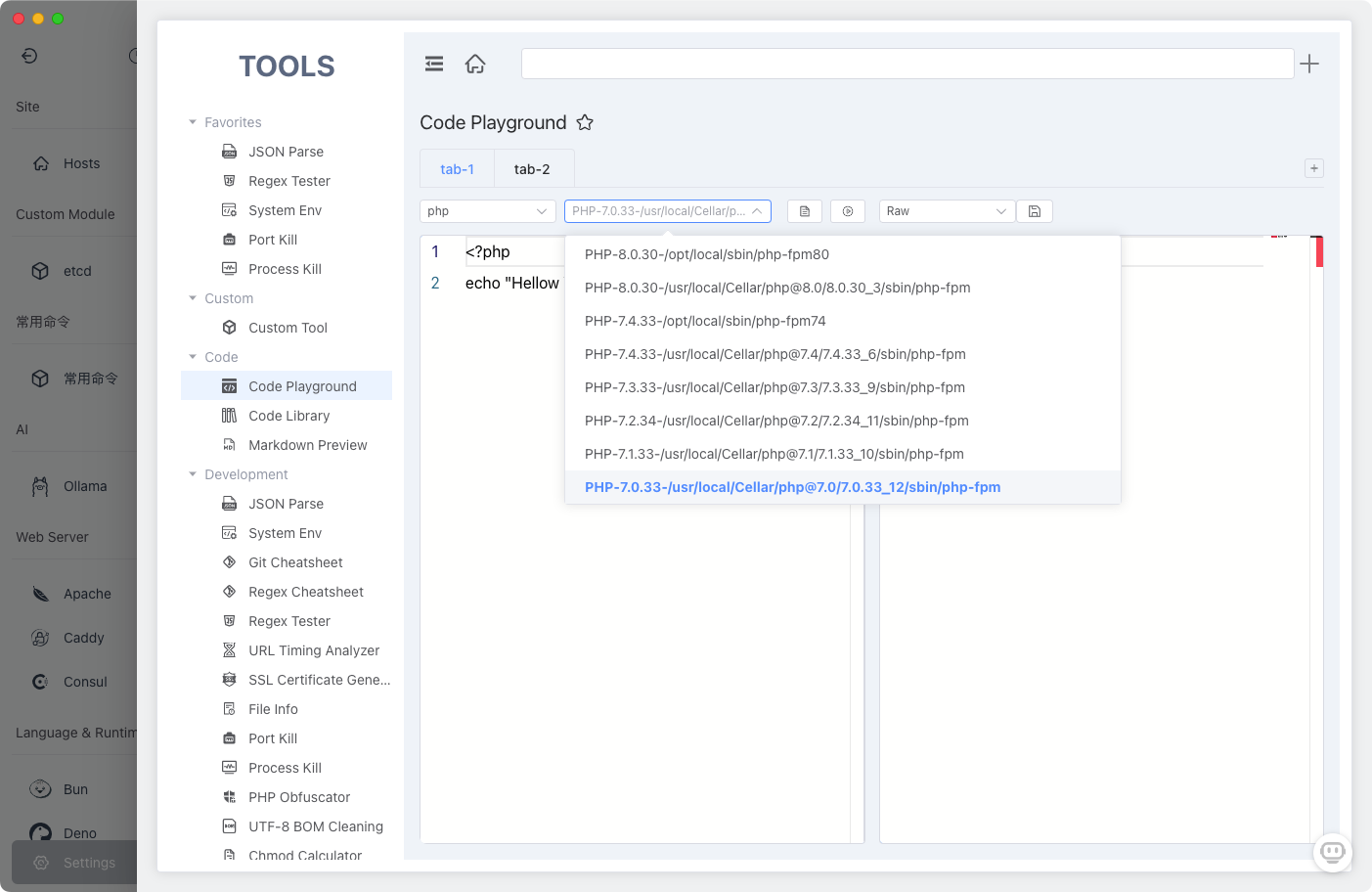
Task: Select PHP-8.0.30 Cellar php@8.0 option
Action: click(x=843, y=288)
